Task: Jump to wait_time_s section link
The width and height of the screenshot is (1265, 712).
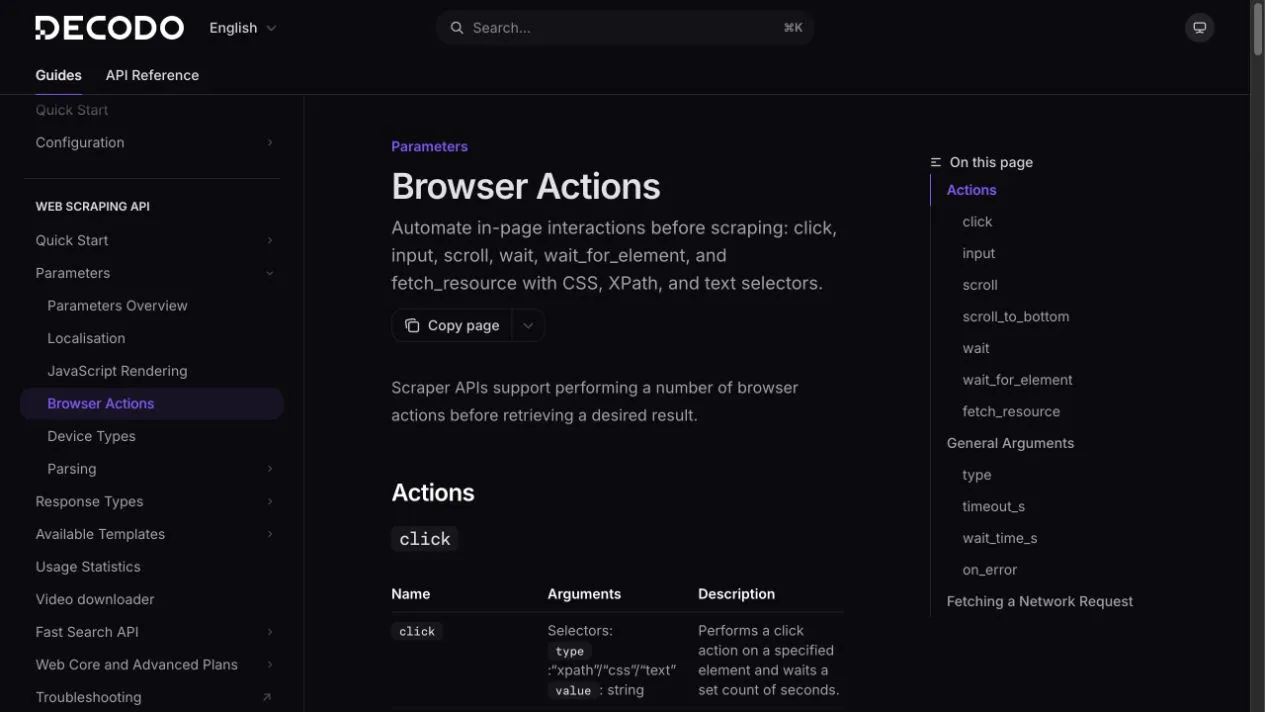Action: (x=999, y=538)
